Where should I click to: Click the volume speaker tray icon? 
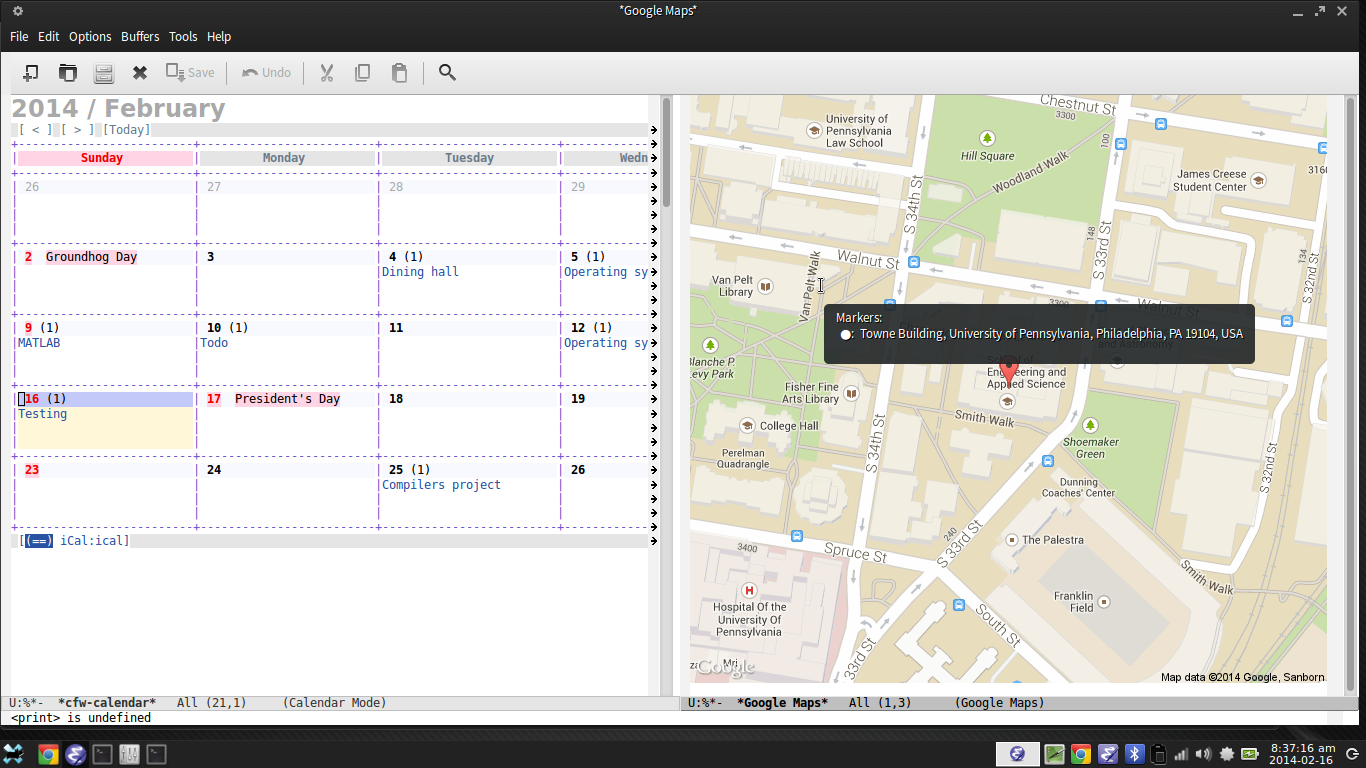click(x=1203, y=754)
